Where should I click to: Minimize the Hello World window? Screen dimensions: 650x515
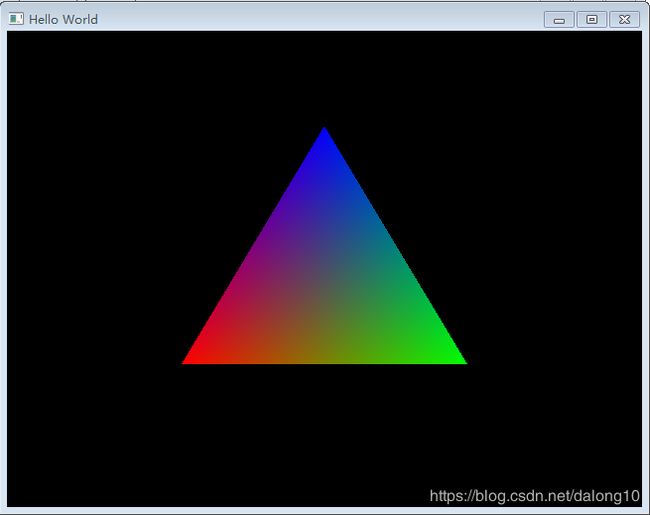click(559, 19)
